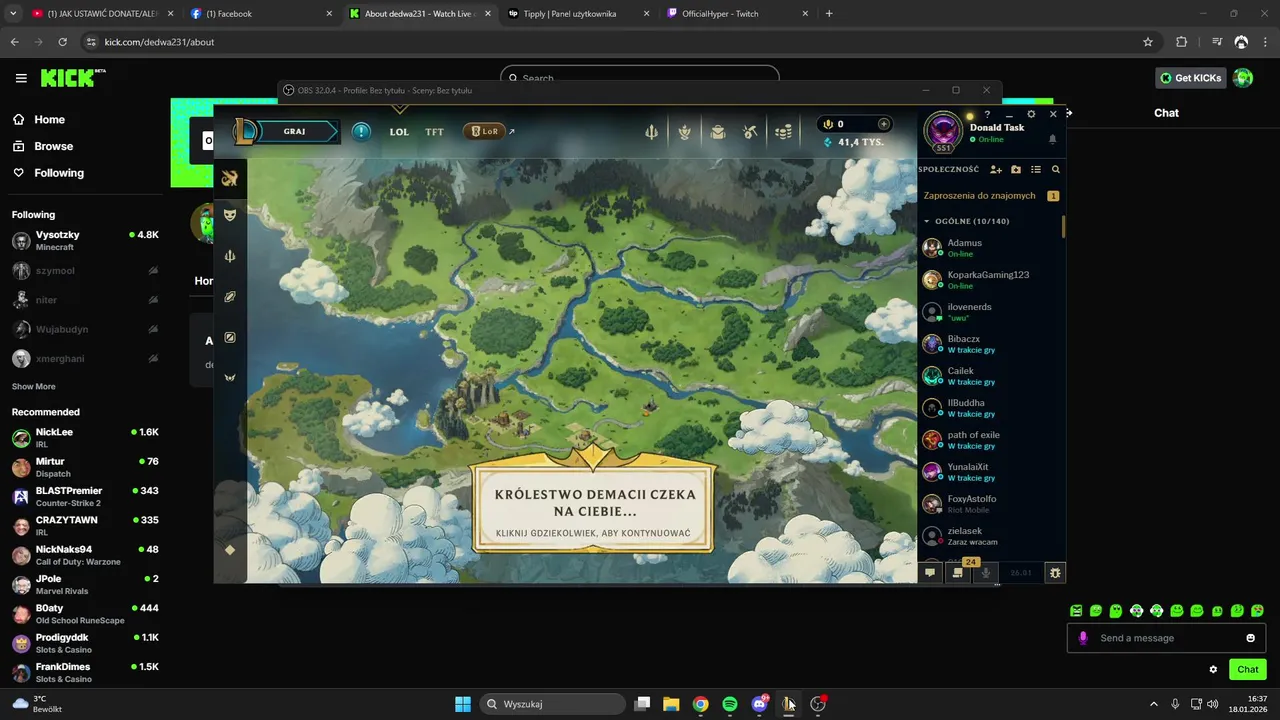
Task: Search friends with the magnifier icon
Action: 1055,170
